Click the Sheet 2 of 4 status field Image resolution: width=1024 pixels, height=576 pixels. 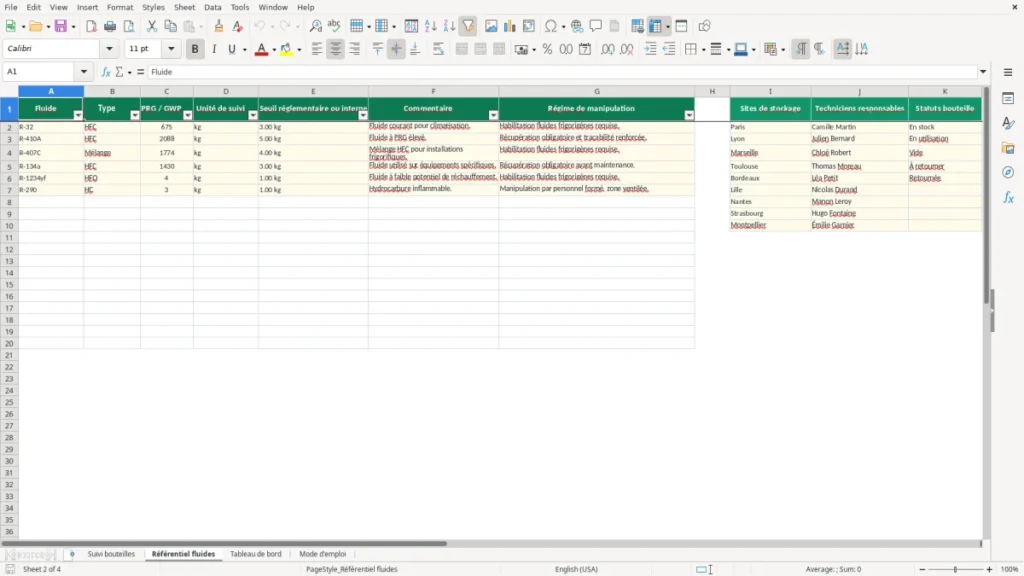coord(42,569)
